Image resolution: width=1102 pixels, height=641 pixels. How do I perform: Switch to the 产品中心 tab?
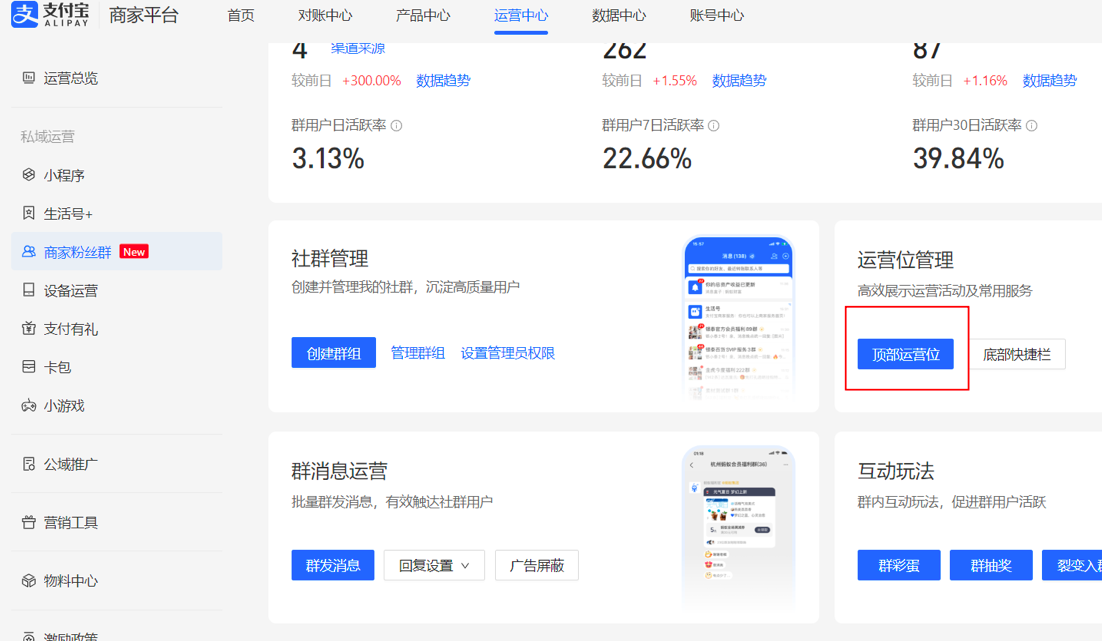[x=422, y=16]
